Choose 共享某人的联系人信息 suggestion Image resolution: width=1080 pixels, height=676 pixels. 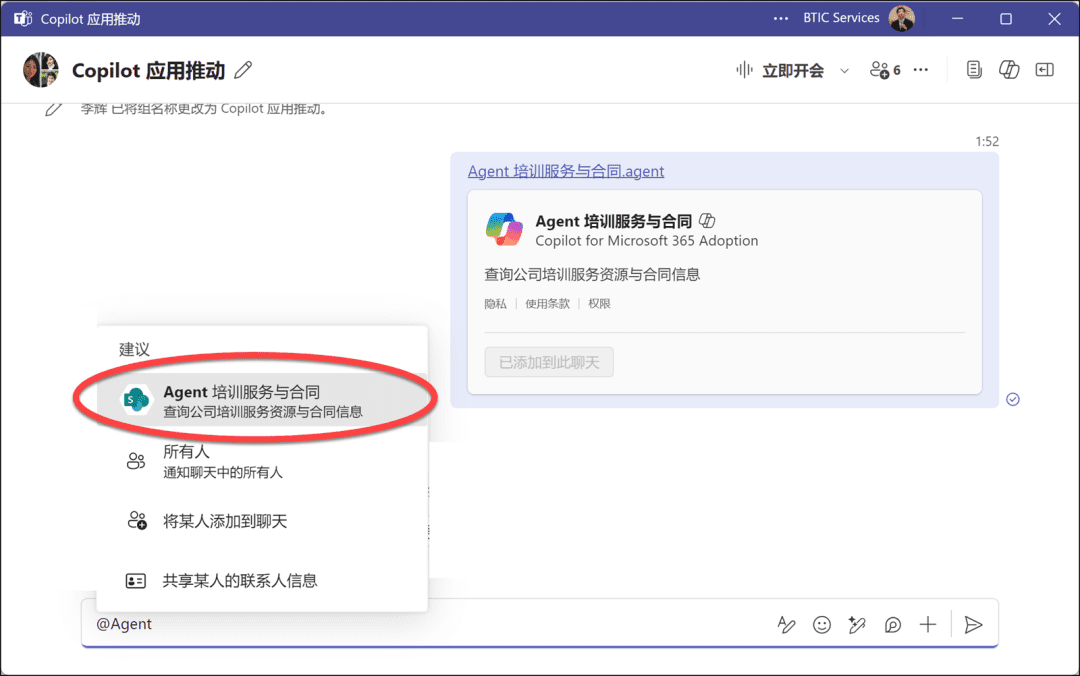pos(262,581)
